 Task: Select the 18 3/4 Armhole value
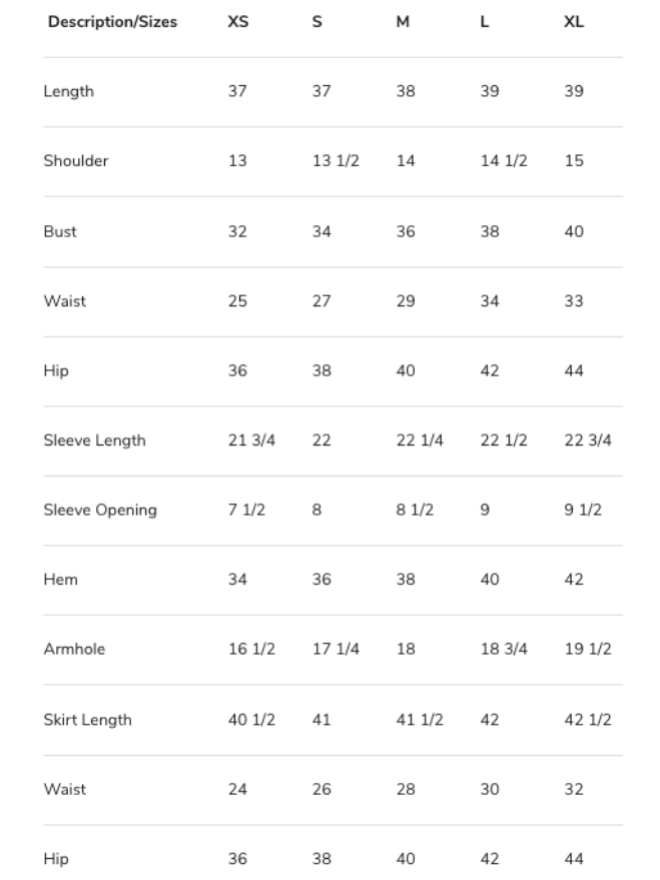pyautogui.click(x=503, y=649)
